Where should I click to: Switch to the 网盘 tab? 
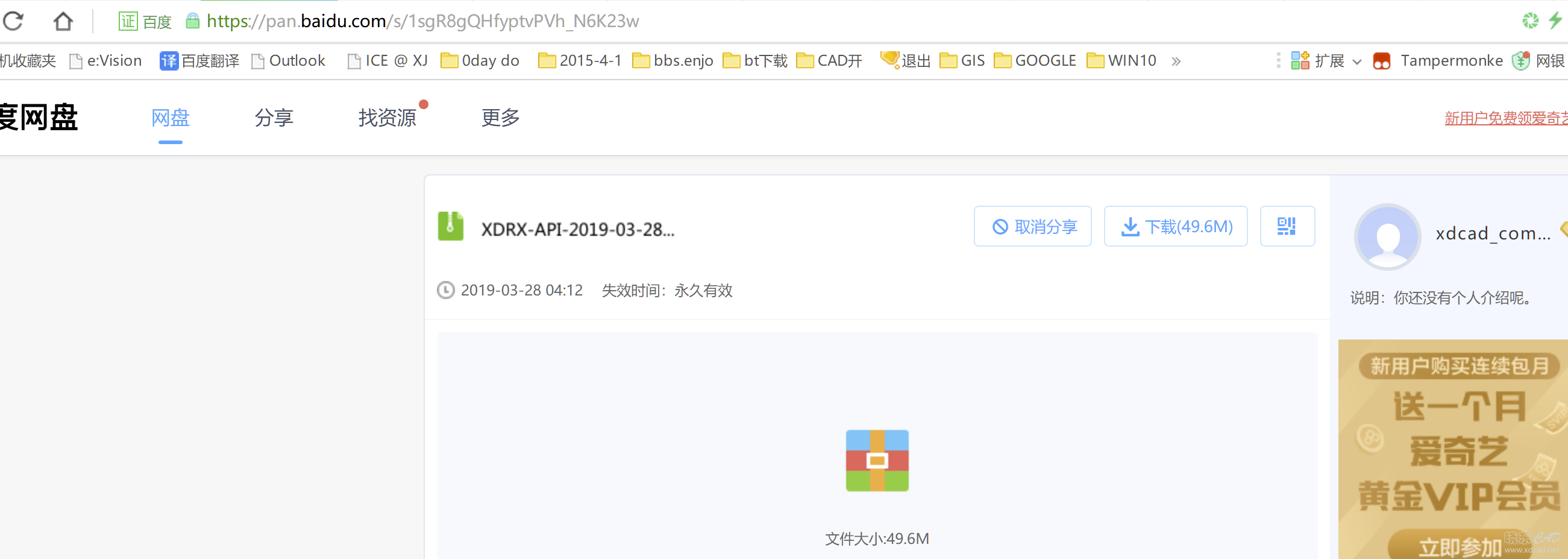click(171, 118)
